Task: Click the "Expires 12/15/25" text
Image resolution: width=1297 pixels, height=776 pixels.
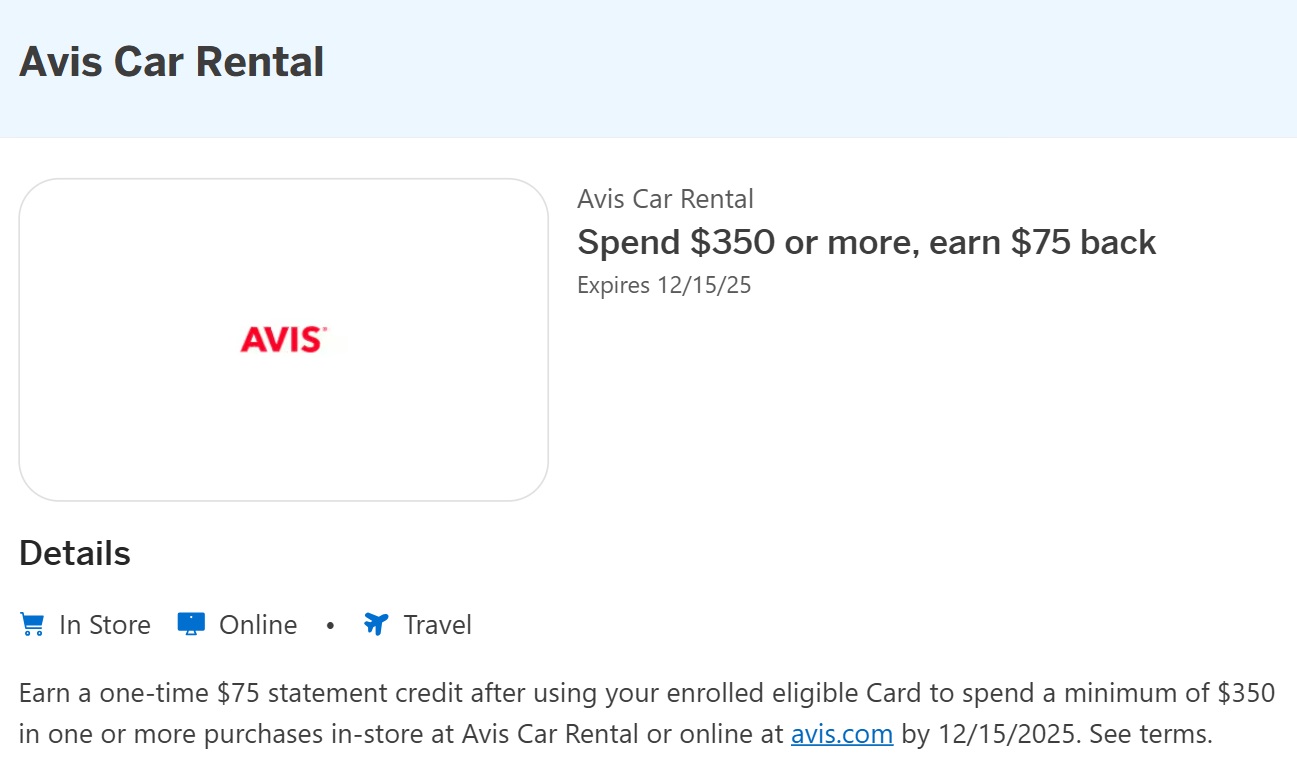Action: pyautogui.click(x=664, y=285)
